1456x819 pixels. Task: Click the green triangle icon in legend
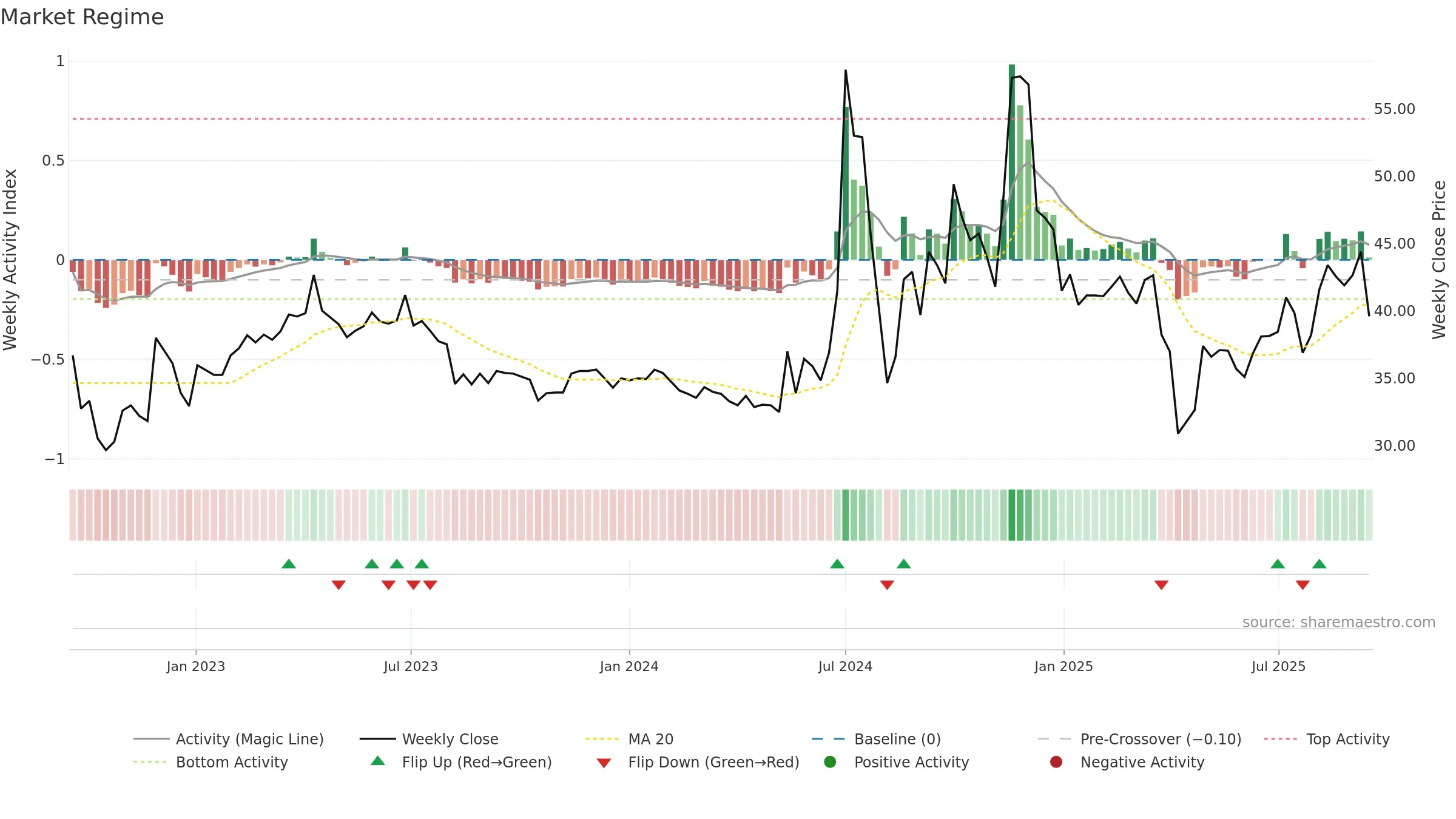click(x=377, y=761)
